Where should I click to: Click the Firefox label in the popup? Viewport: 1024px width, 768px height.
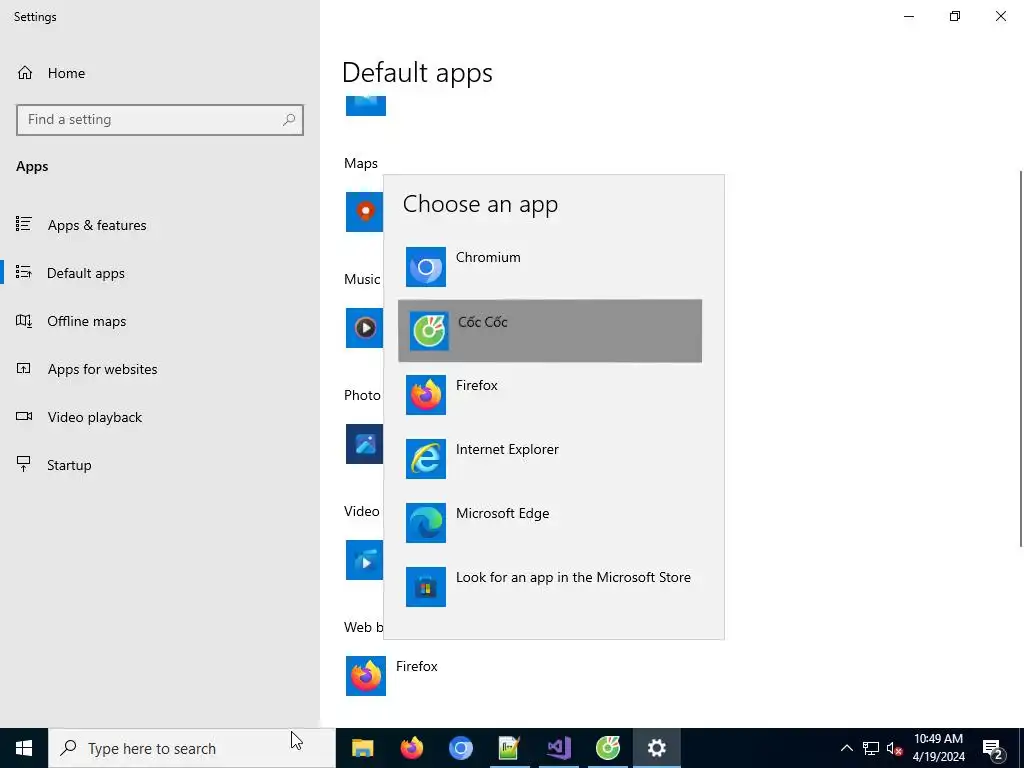477,385
